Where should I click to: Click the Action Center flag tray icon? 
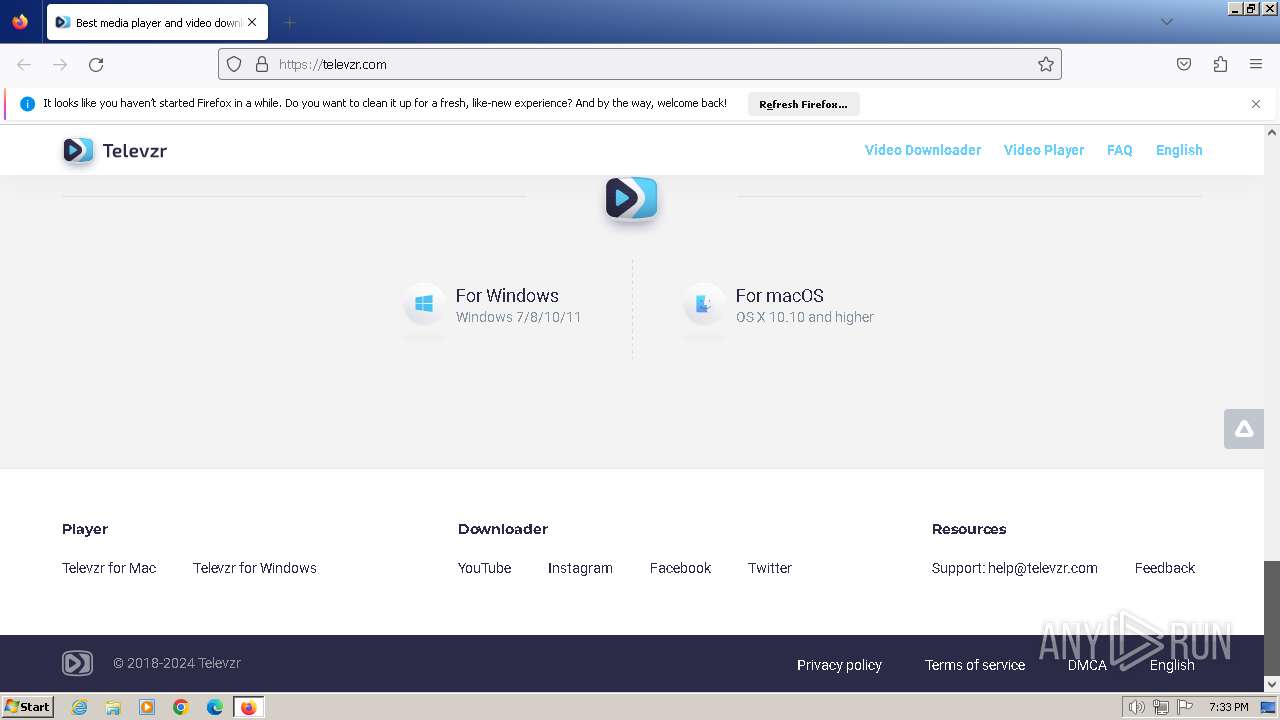tap(1185, 707)
